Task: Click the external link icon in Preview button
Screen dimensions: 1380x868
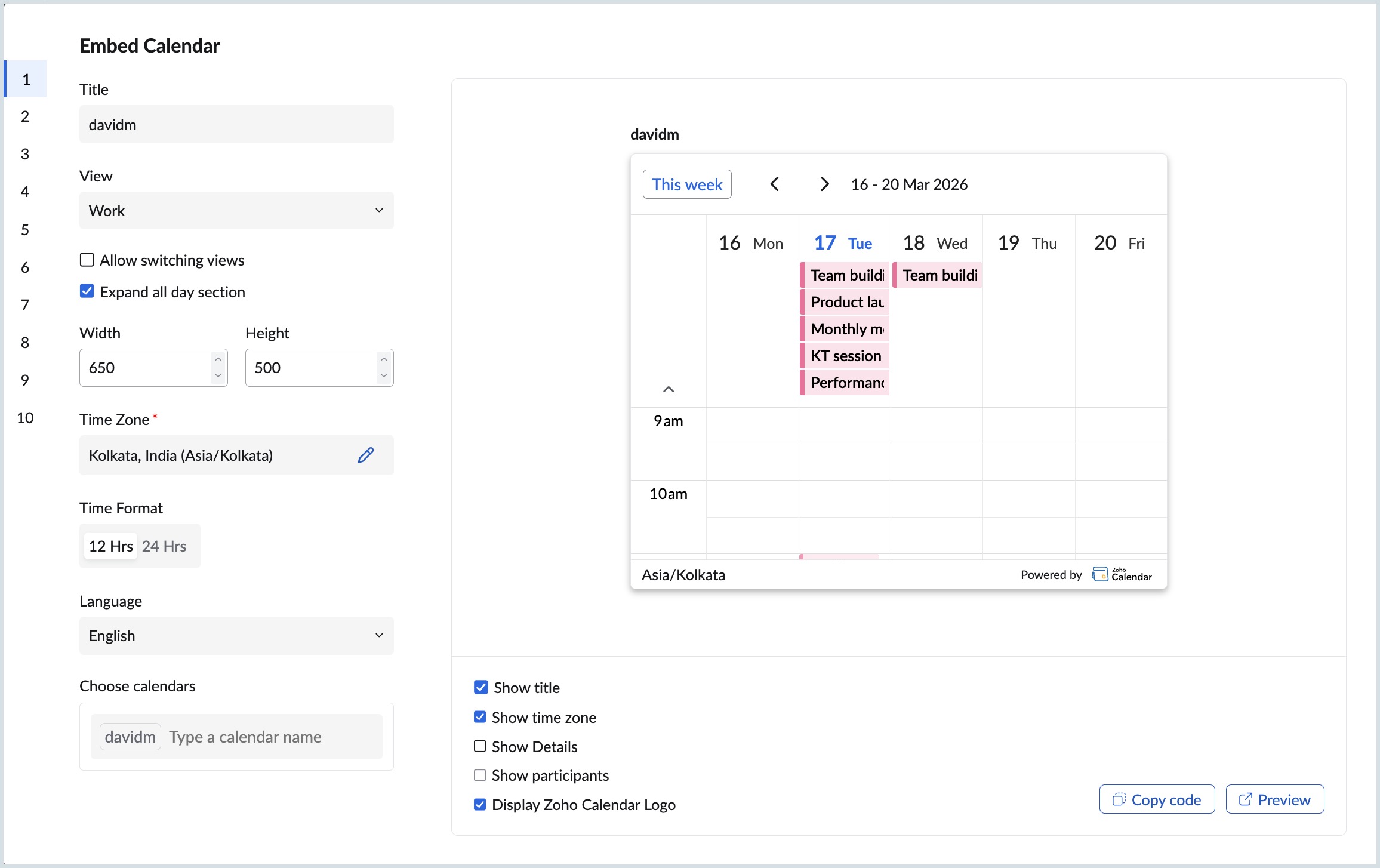Action: pyautogui.click(x=1246, y=799)
